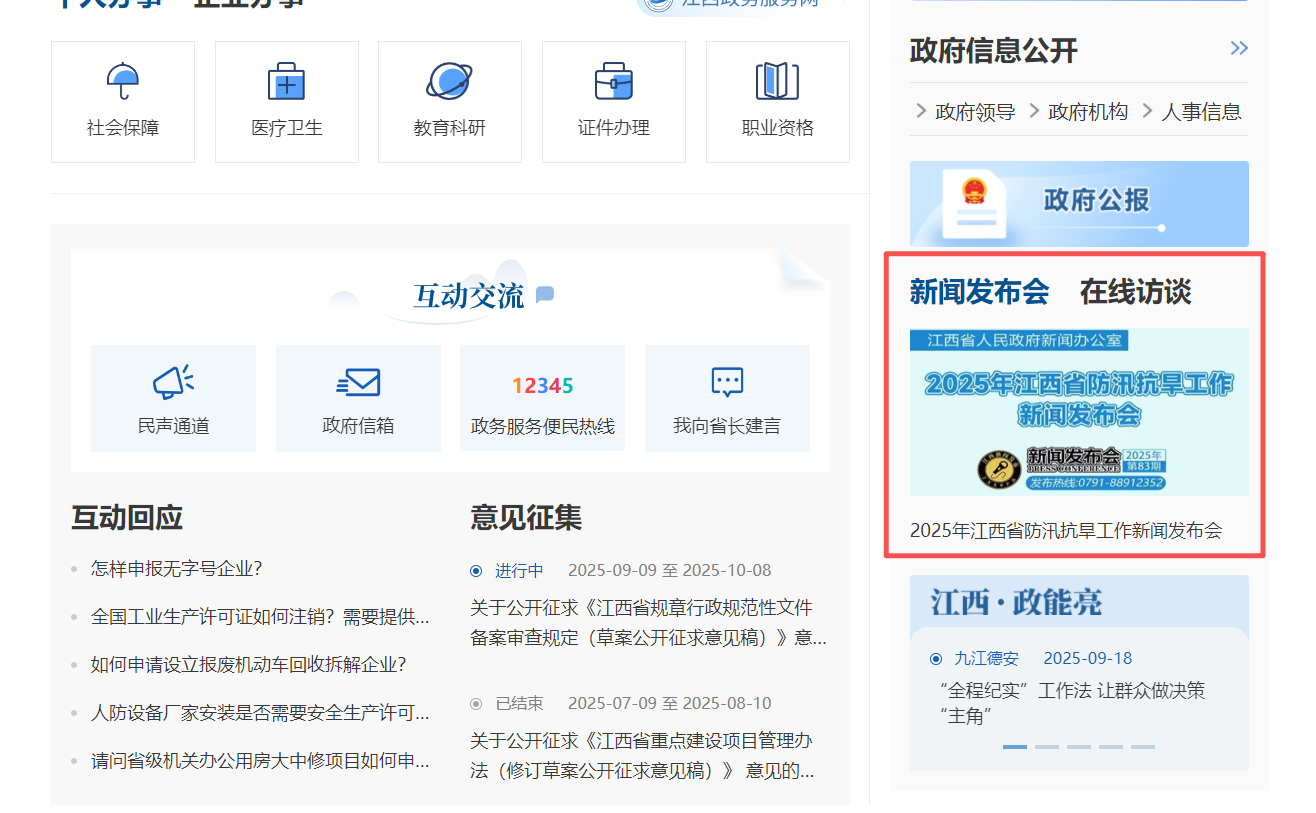
Task: Open the 江西省规章行政规范性文件备案审查规定 consultation
Action: pos(649,622)
